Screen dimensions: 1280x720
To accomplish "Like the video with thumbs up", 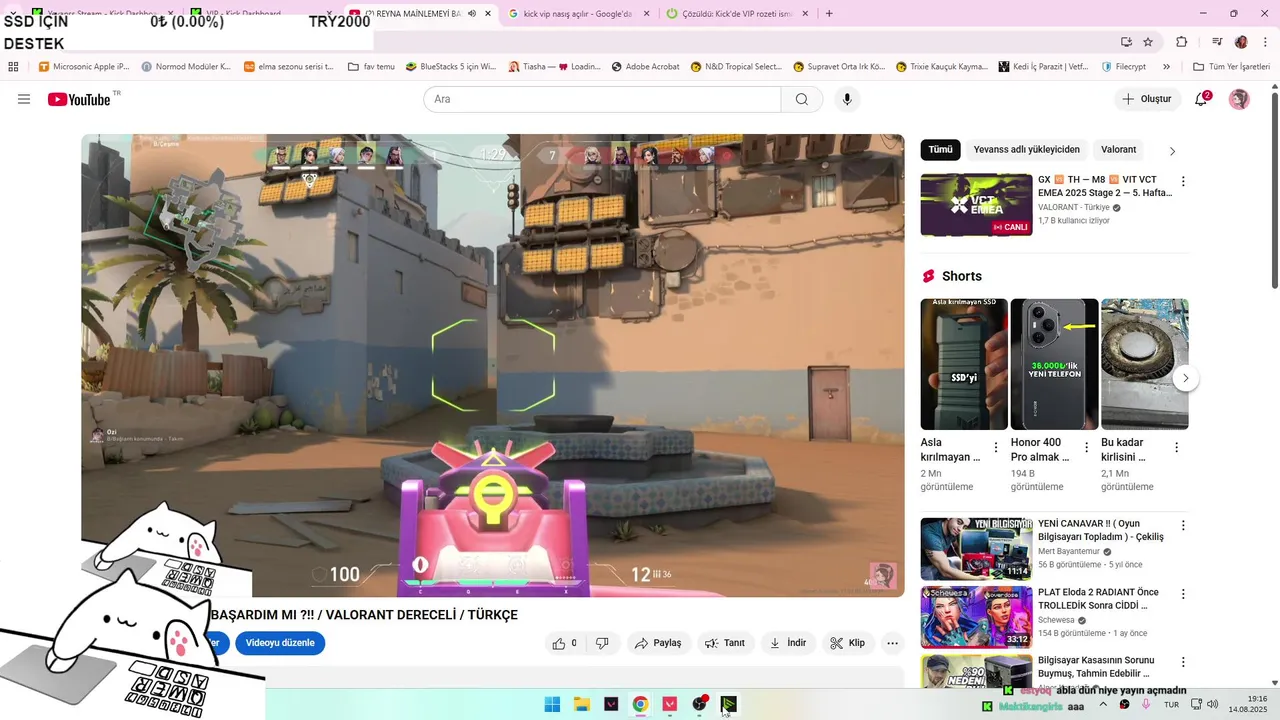I will point(565,643).
